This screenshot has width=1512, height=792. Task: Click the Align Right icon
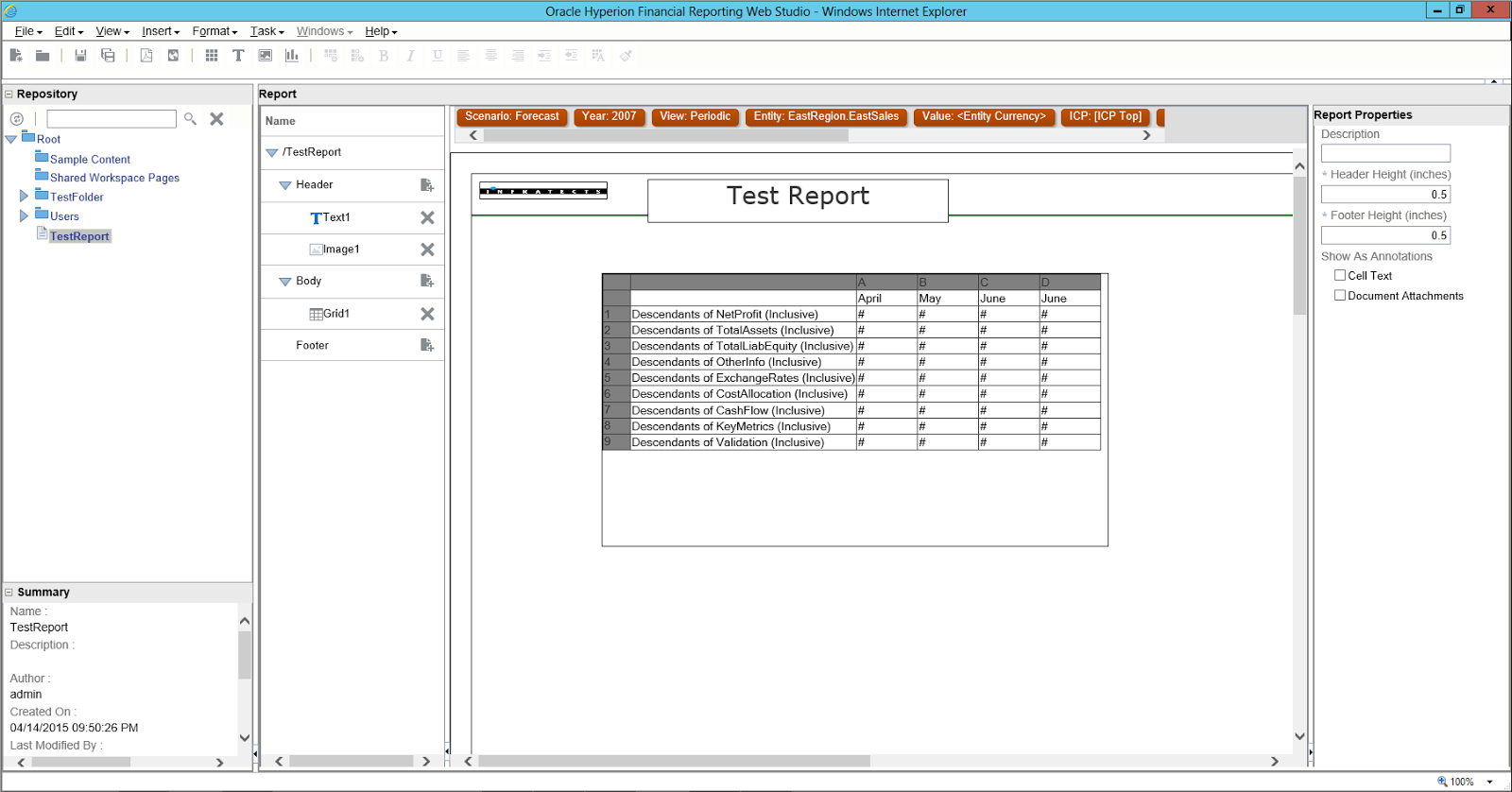[x=518, y=56]
